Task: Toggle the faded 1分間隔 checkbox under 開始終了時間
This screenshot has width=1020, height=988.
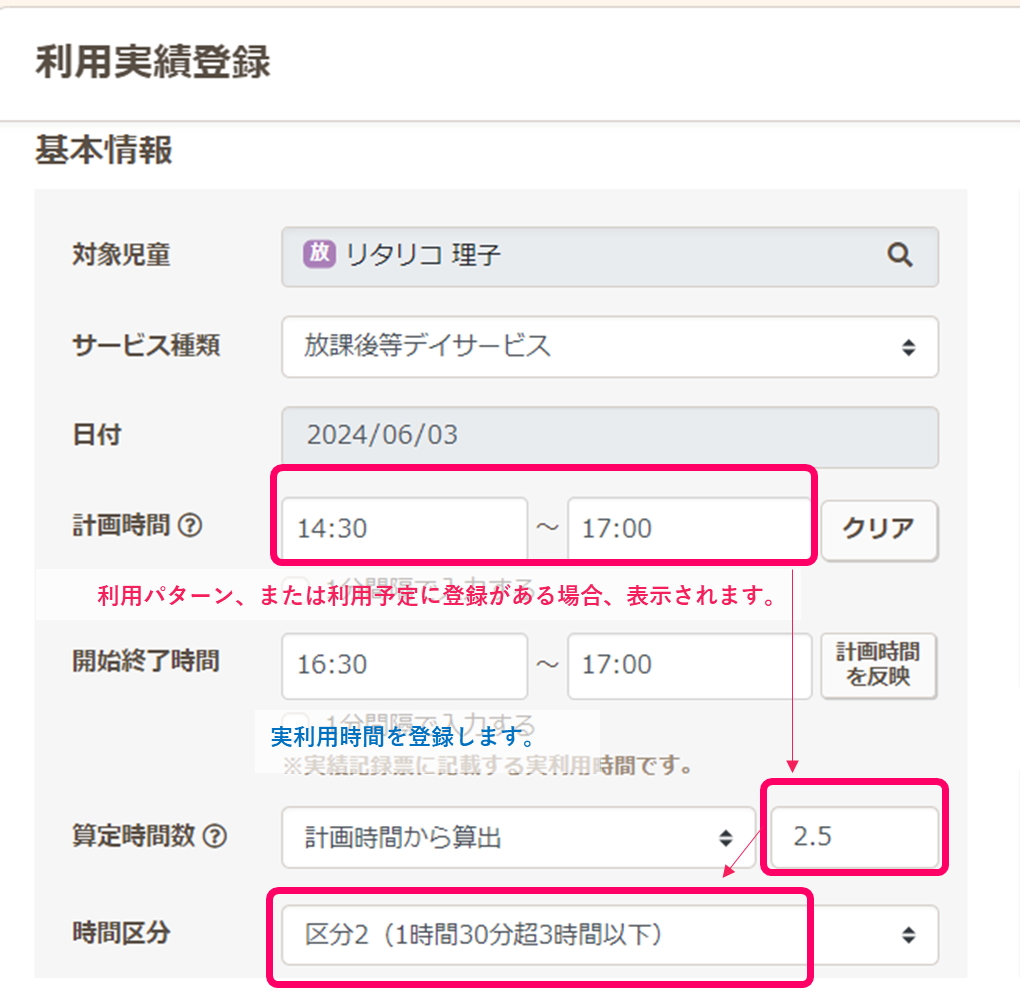Action: coord(296,722)
